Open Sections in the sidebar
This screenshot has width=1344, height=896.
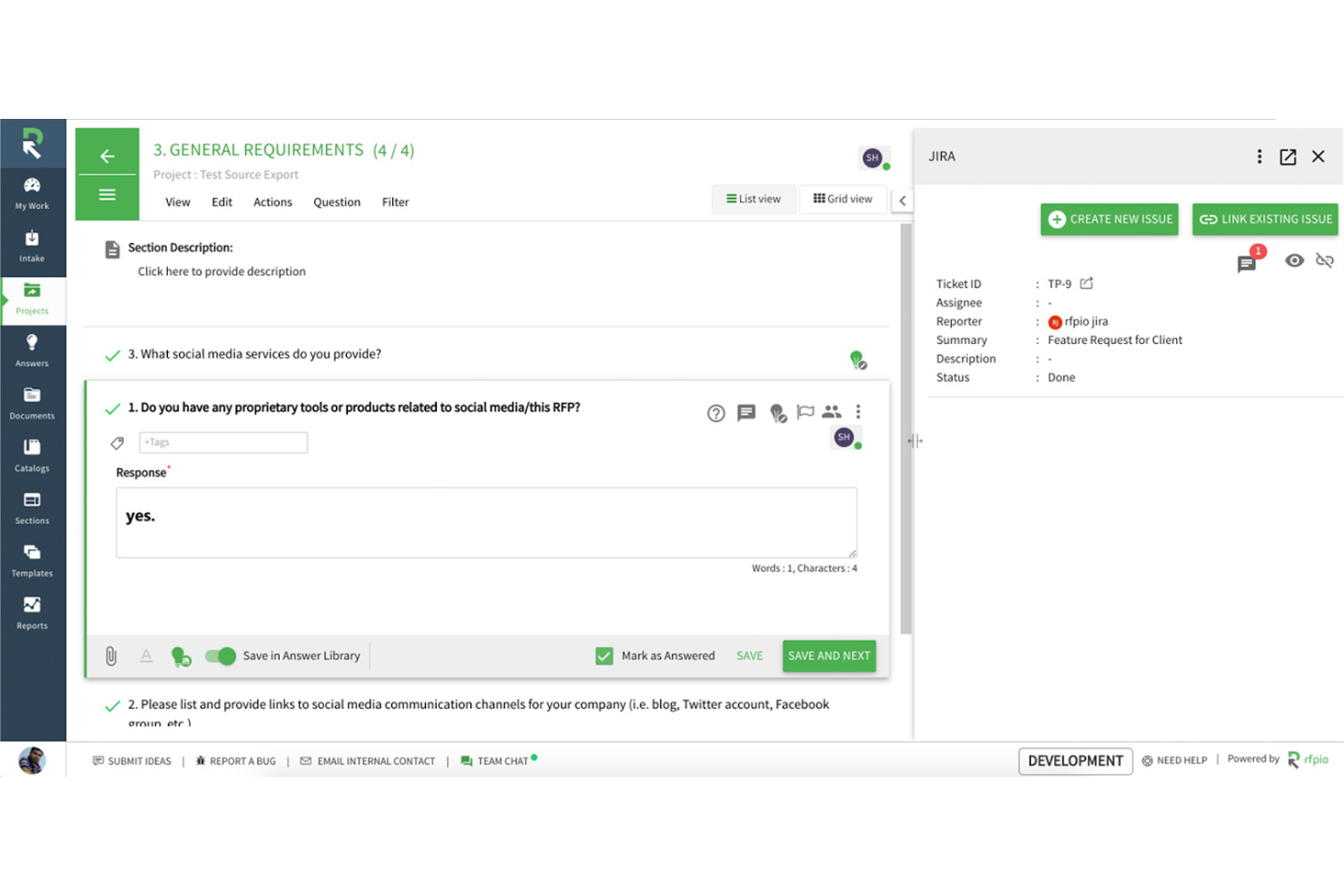click(32, 508)
